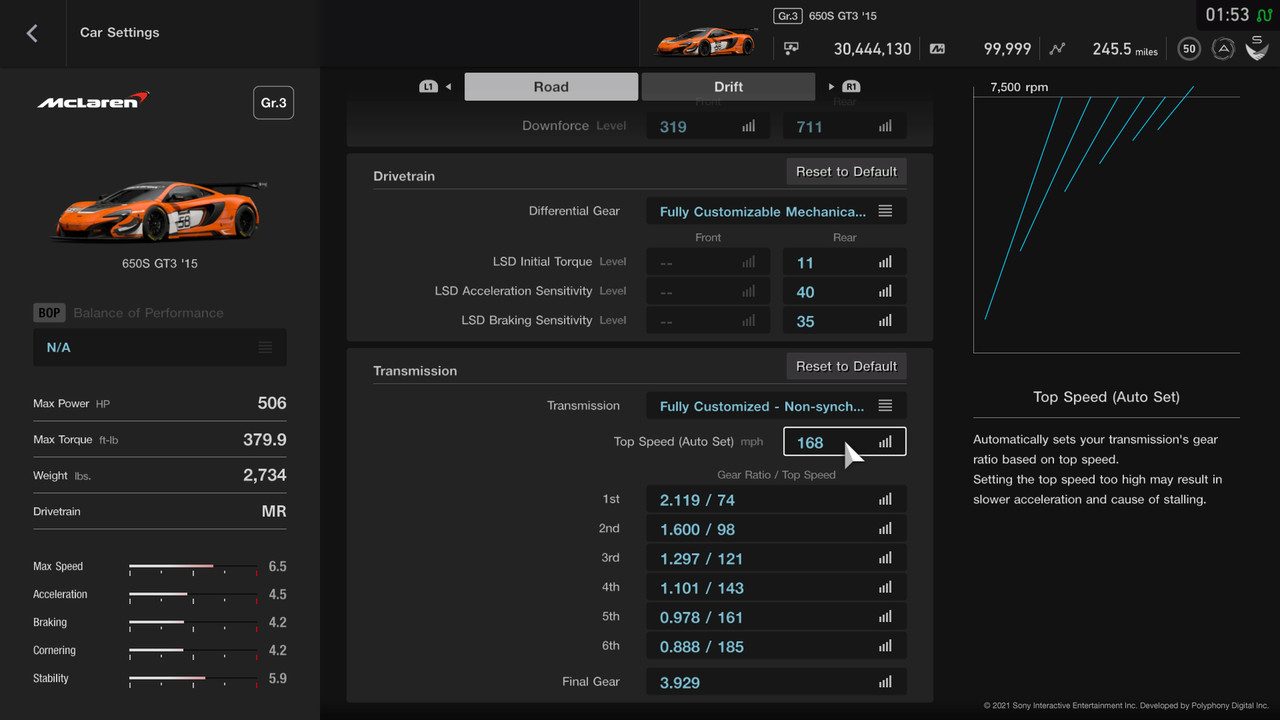Adjust Final Gear value 3.929

776,682
